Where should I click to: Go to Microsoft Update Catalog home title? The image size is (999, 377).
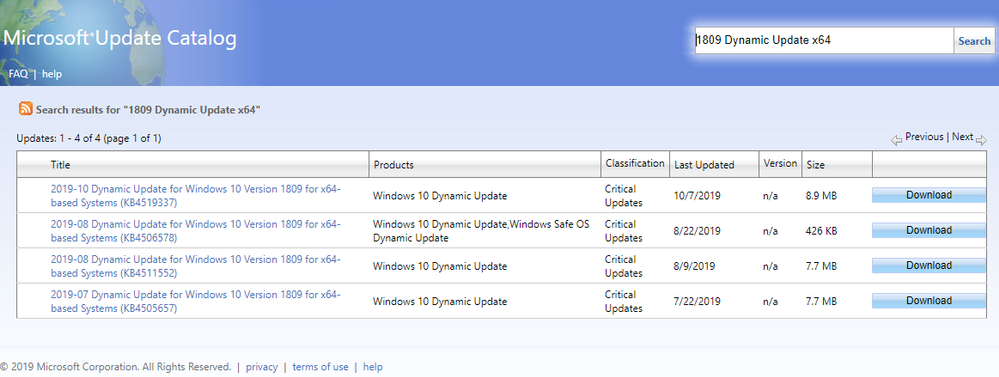tap(120, 38)
